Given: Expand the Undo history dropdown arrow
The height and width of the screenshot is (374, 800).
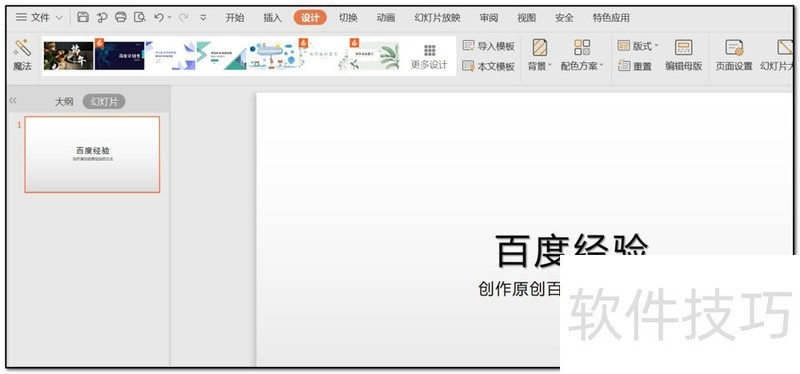Looking at the screenshot, I should 169,18.
